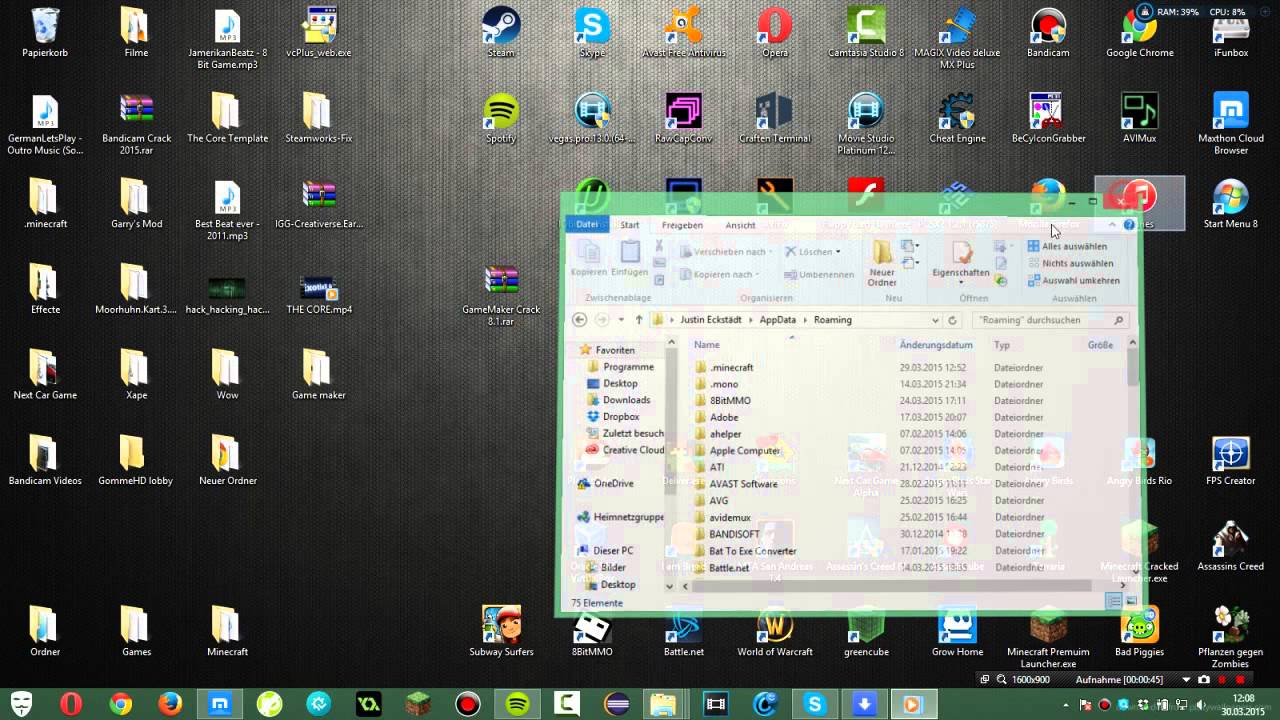
Task: Select the Freigeben ribbon tab
Action: tap(682, 225)
